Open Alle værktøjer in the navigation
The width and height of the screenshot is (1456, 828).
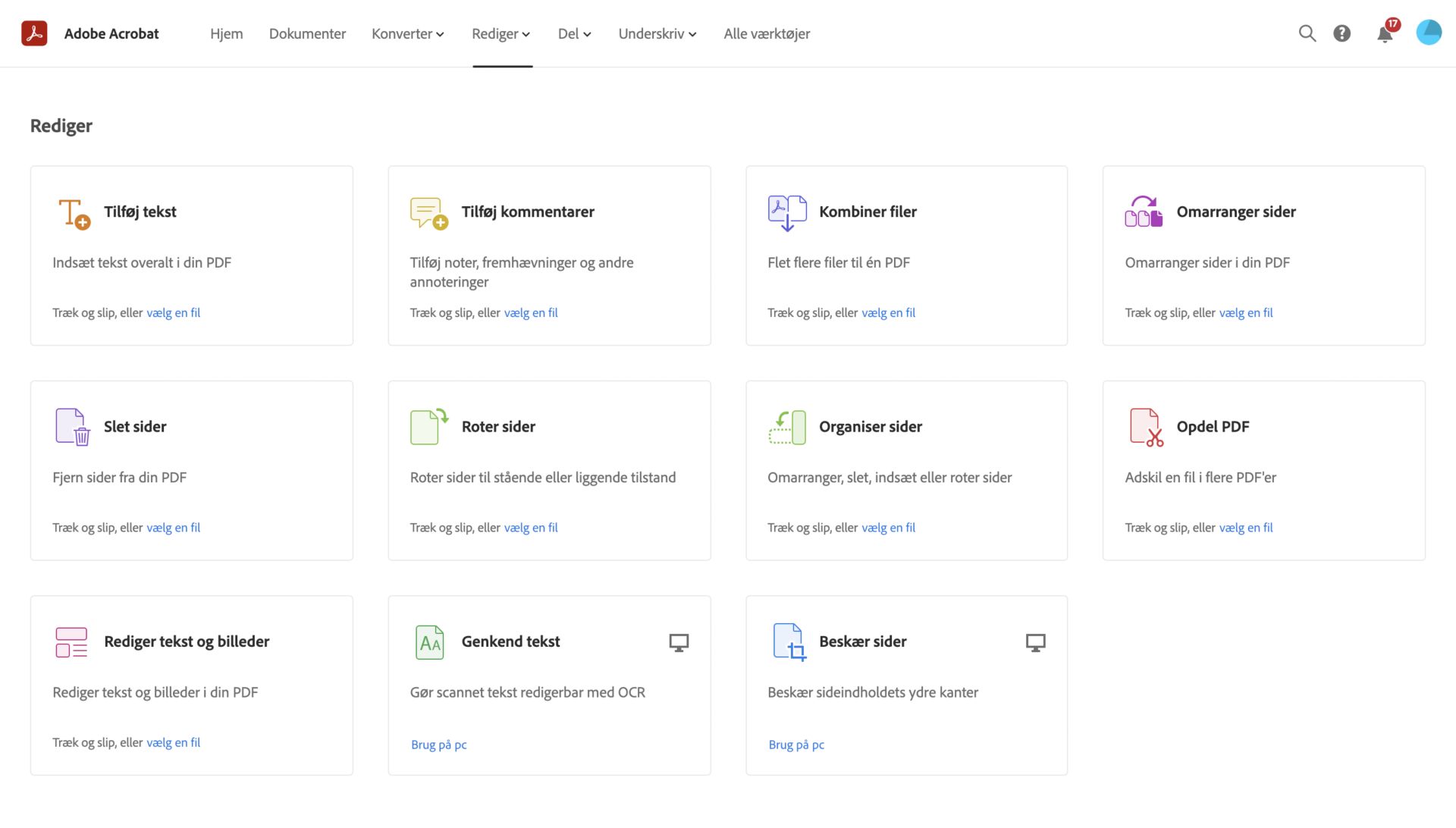coord(767,33)
